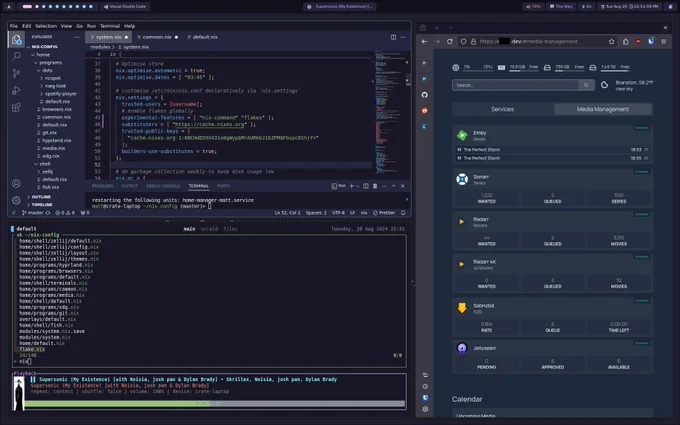Open the new terminal profile dropdown arrow
The width and height of the screenshot is (680, 425).
357,186
